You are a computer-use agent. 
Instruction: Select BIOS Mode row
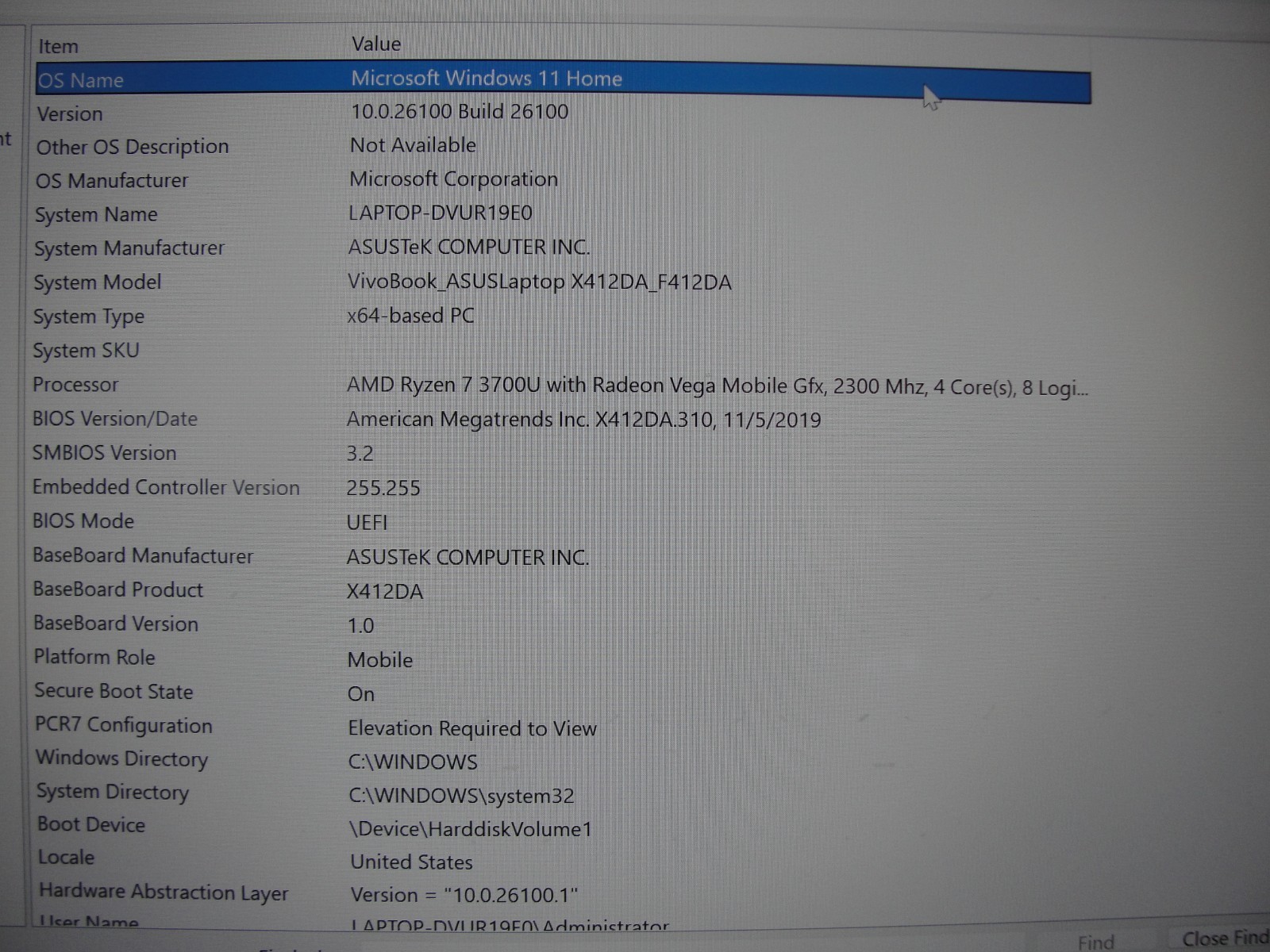[x=83, y=522]
